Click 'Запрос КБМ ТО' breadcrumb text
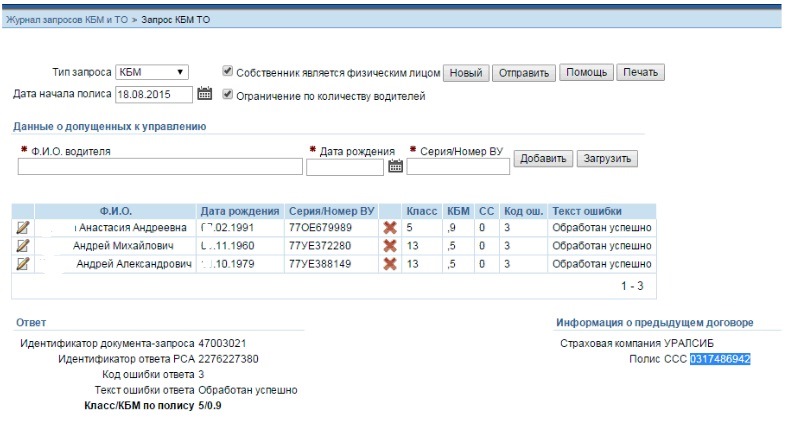 [x=175, y=20]
